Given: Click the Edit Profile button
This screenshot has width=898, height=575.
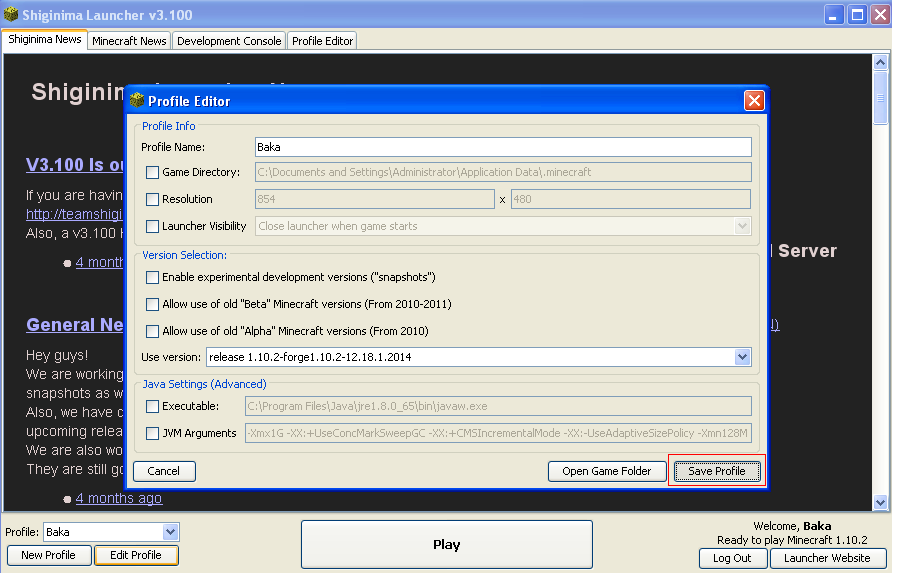Looking at the screenshot, I should pos(137,557).
